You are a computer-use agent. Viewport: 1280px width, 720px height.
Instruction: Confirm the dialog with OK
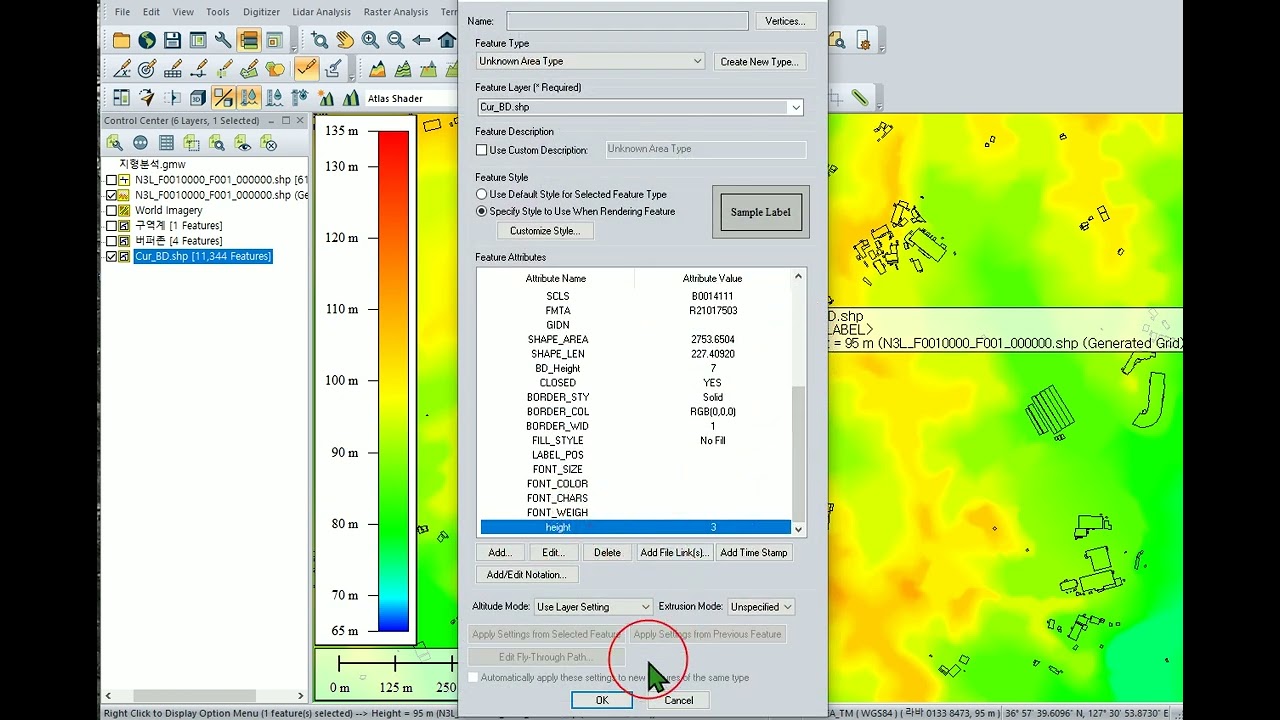(x=602, y=701)
